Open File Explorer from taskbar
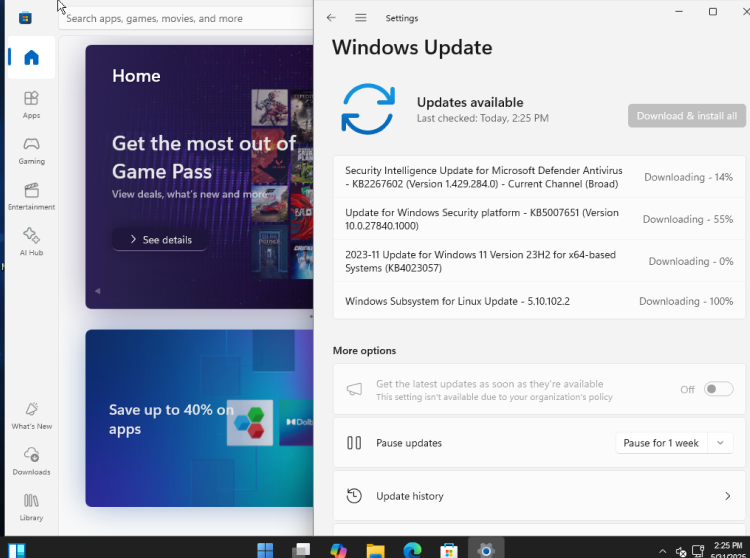The width and height of the screenshot is (750, 558). pos(375,549)
